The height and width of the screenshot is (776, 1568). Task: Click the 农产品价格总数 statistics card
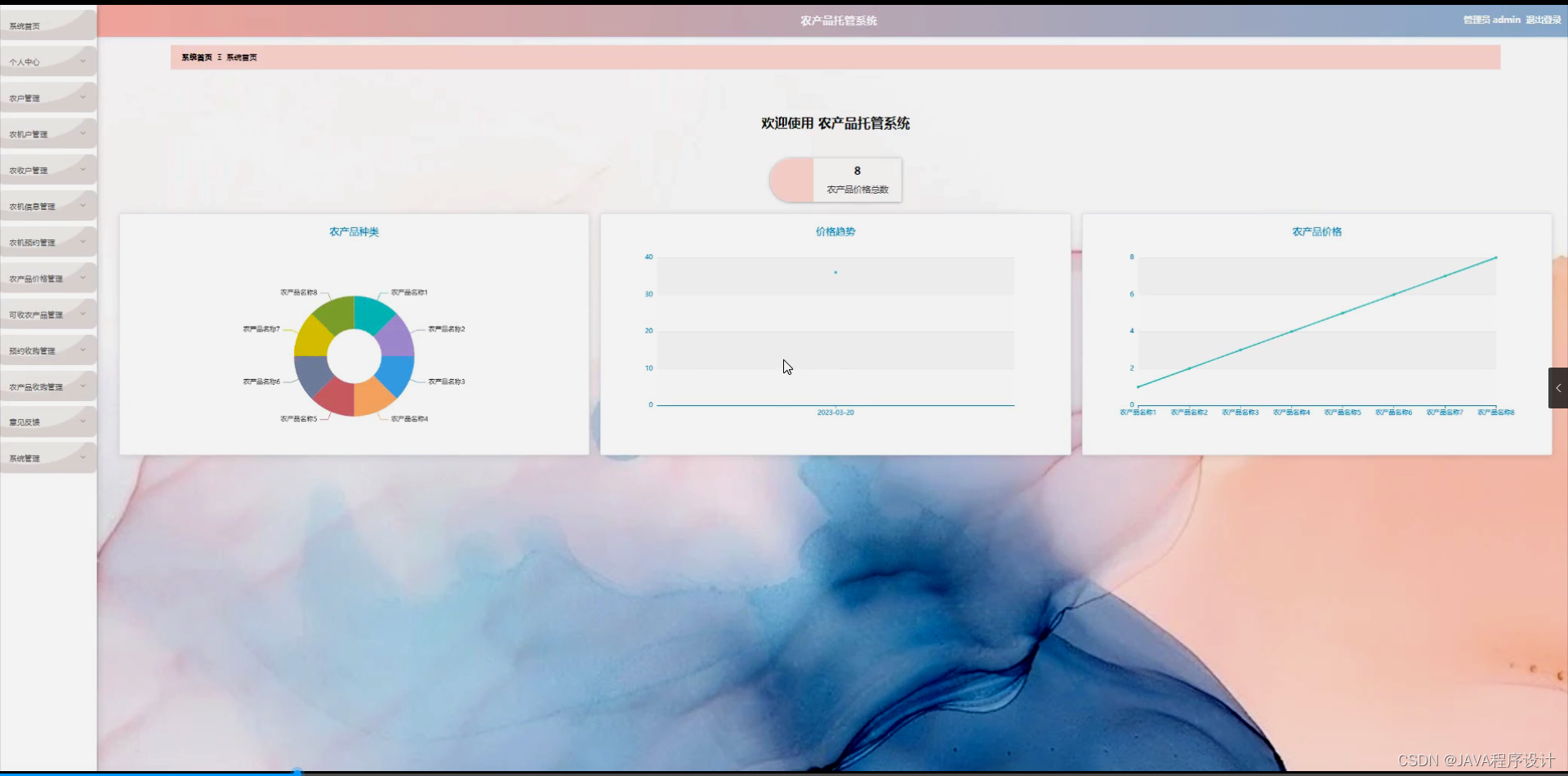pyautogui.click(x=835, y=180)
